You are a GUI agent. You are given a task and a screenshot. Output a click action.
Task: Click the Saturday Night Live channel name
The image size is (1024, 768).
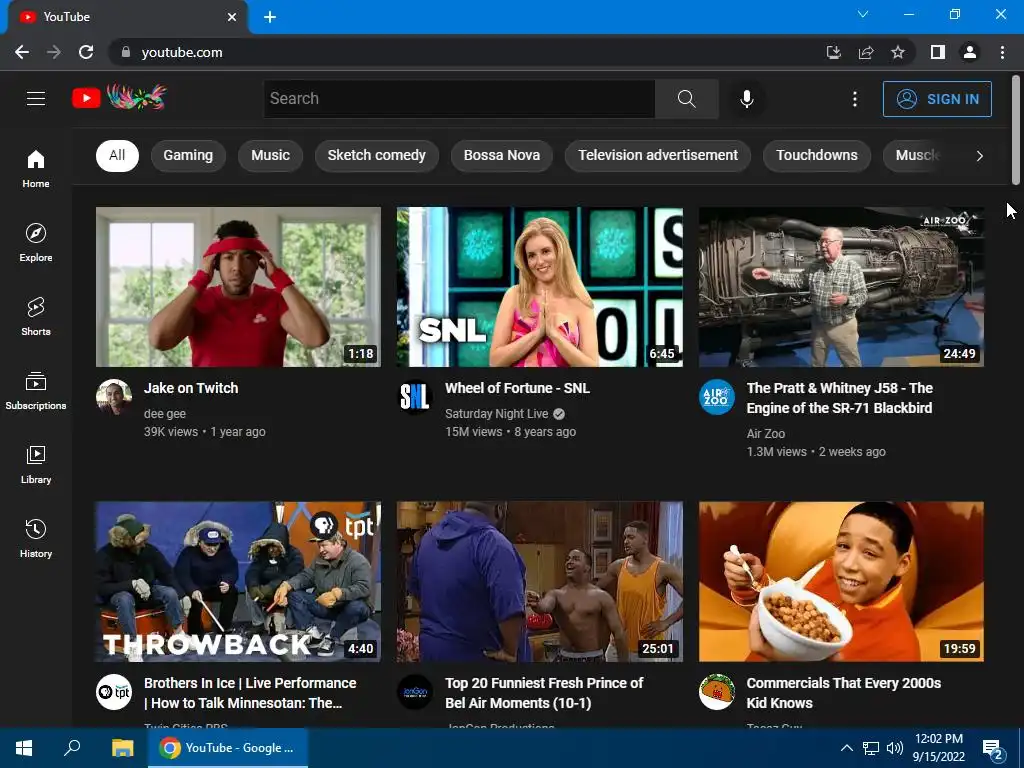tap(496, 413)
